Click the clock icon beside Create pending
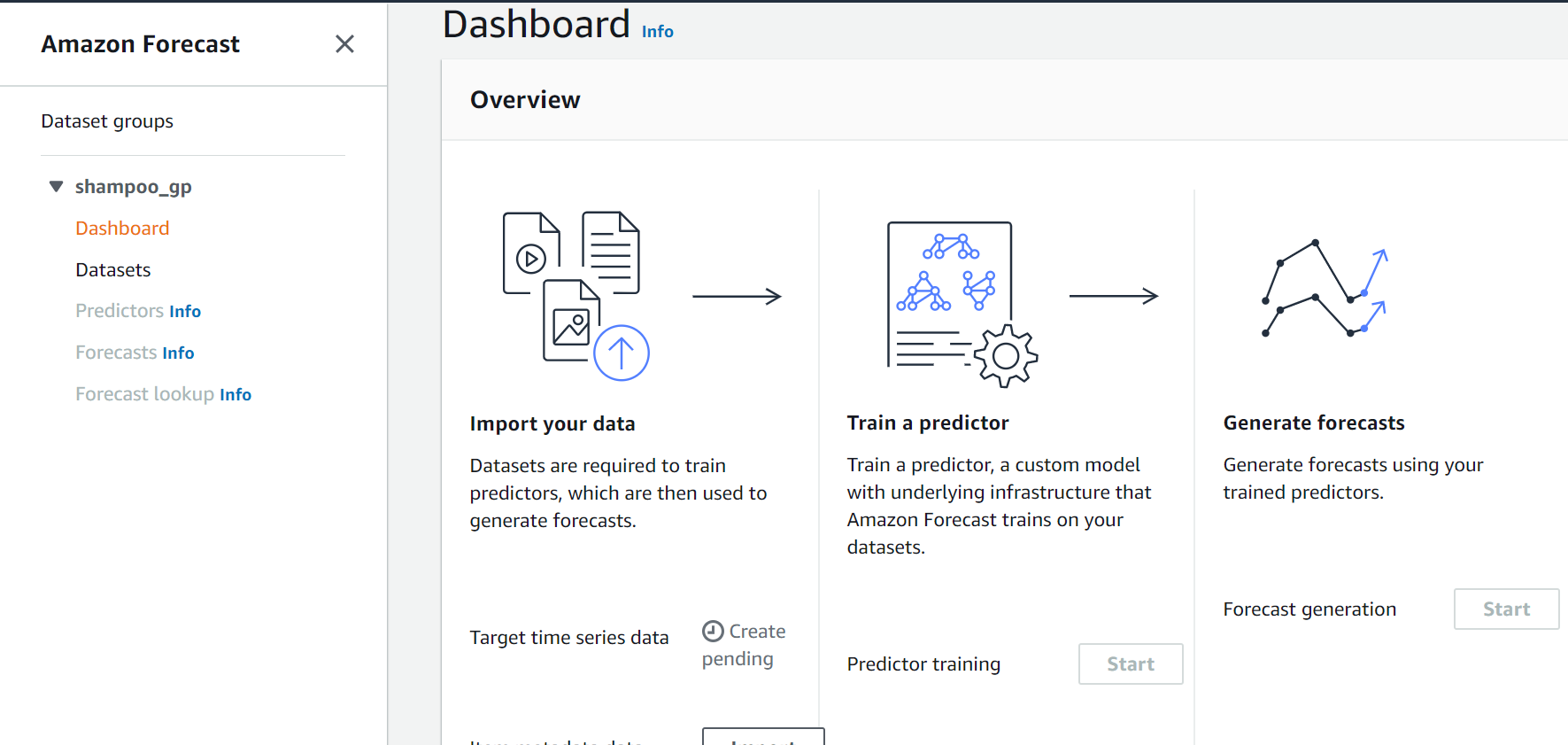This screenshot has height=745, width=1568. [x=713, y=631]
